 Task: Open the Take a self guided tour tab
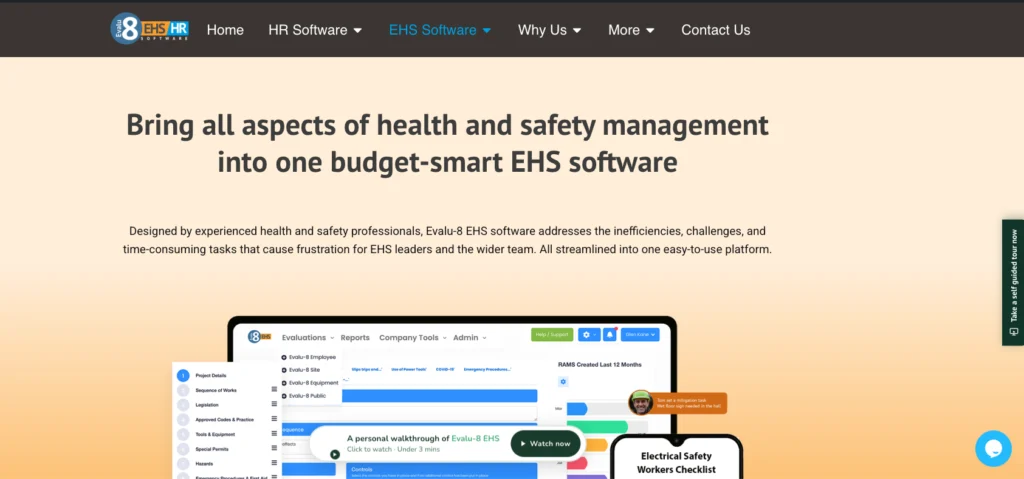pyautogui.click(x=1014, y=282)
